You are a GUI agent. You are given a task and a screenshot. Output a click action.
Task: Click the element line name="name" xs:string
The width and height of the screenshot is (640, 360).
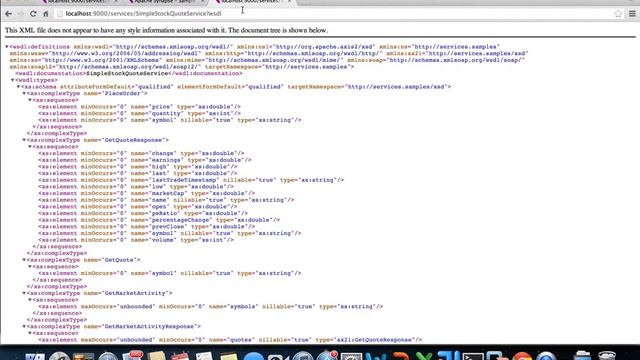(166, 200)
